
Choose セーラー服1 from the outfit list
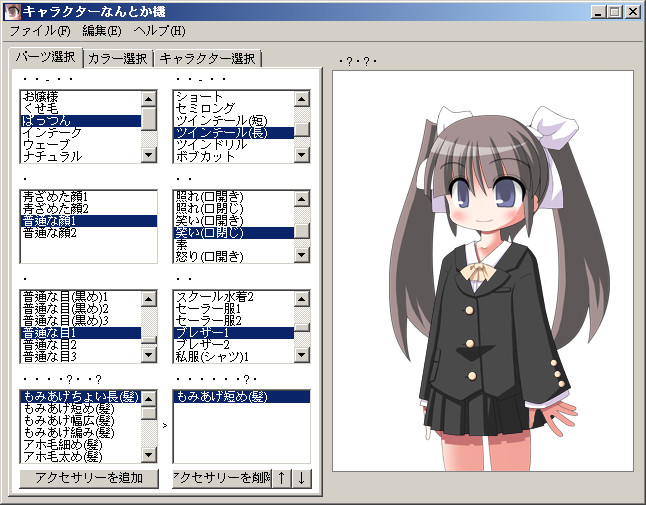208,308
